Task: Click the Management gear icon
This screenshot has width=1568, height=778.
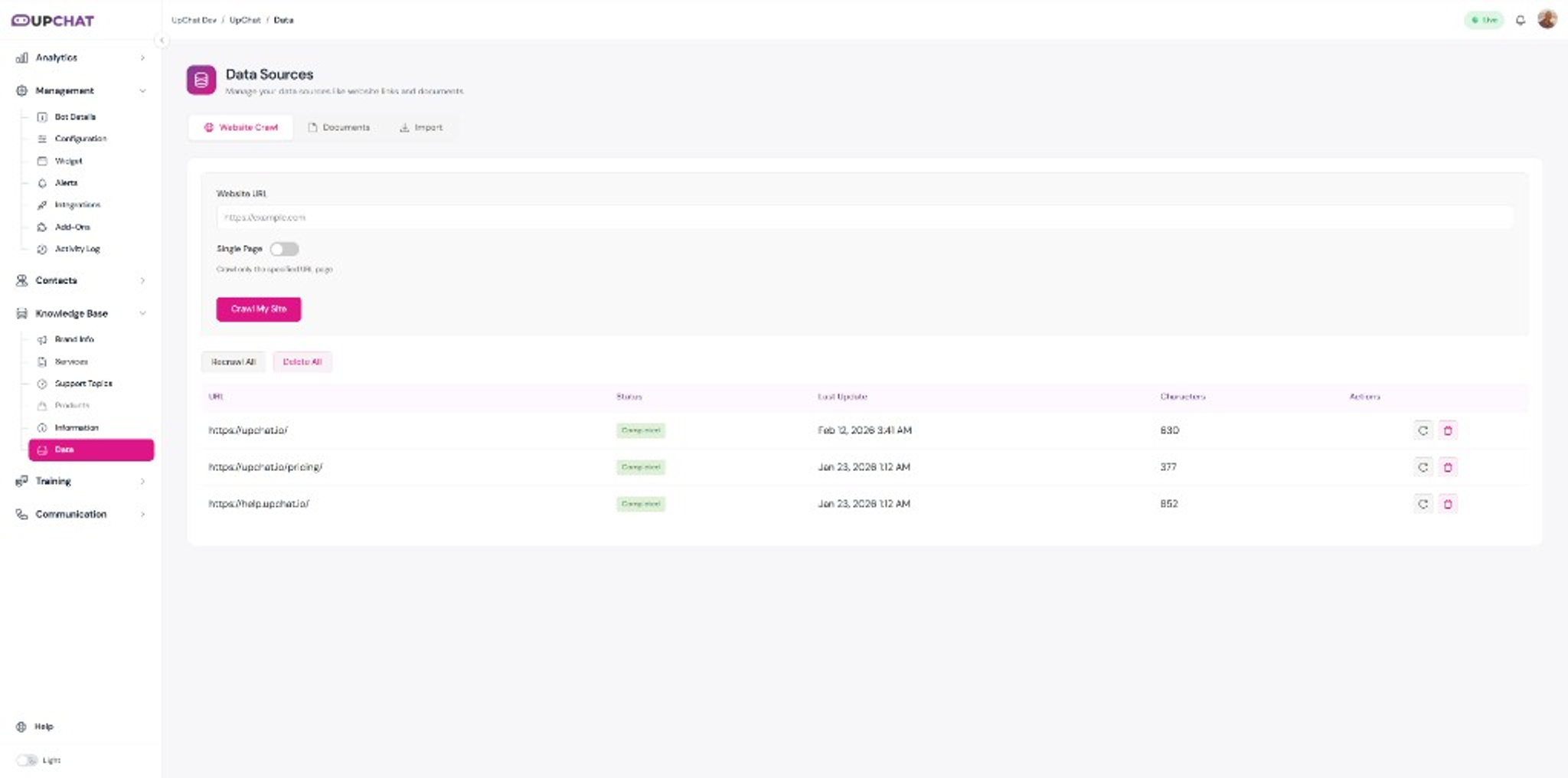Action: click(x=21, y=90)
